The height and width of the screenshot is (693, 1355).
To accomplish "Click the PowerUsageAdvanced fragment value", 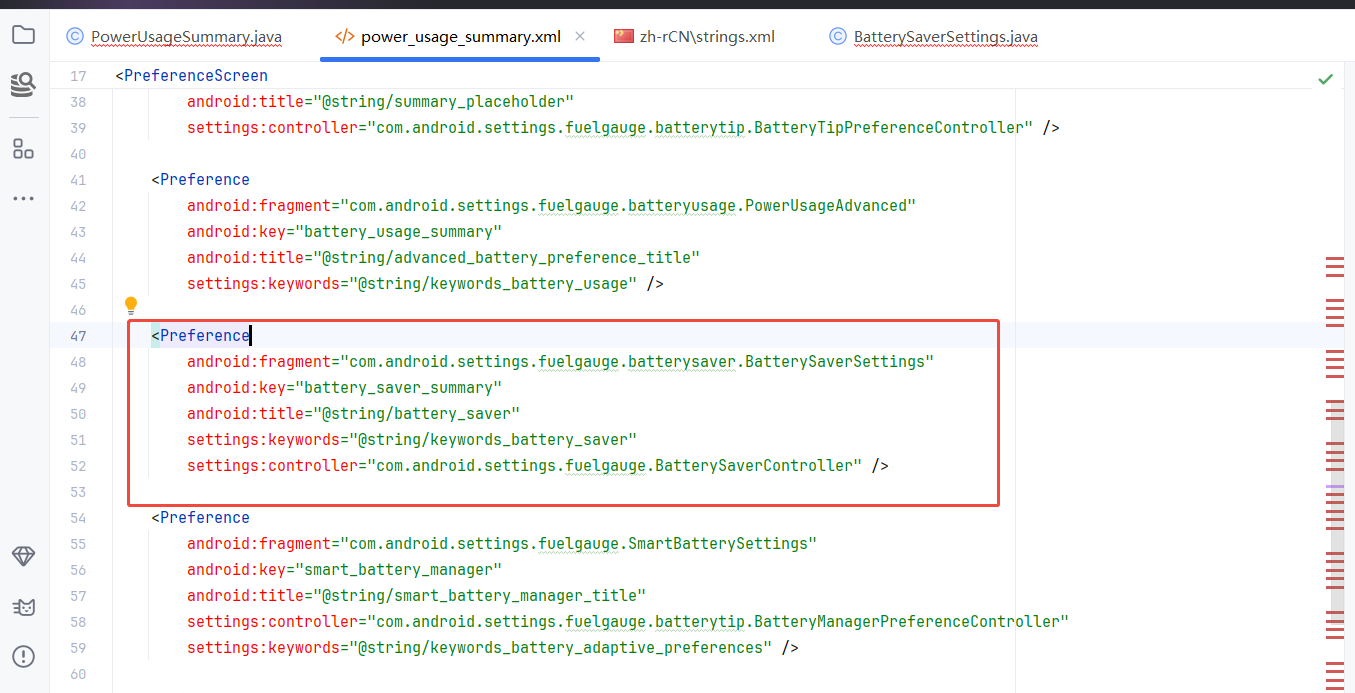I will [626, 206].
